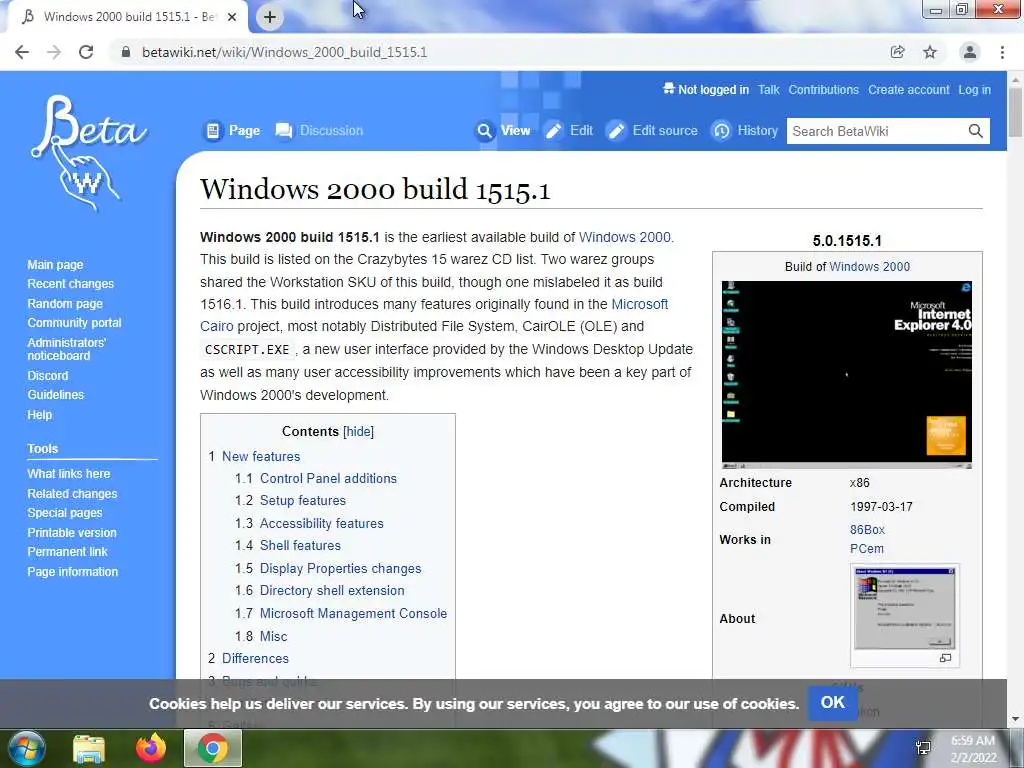Open Administrators' noticeboard link

click(67, 349)
